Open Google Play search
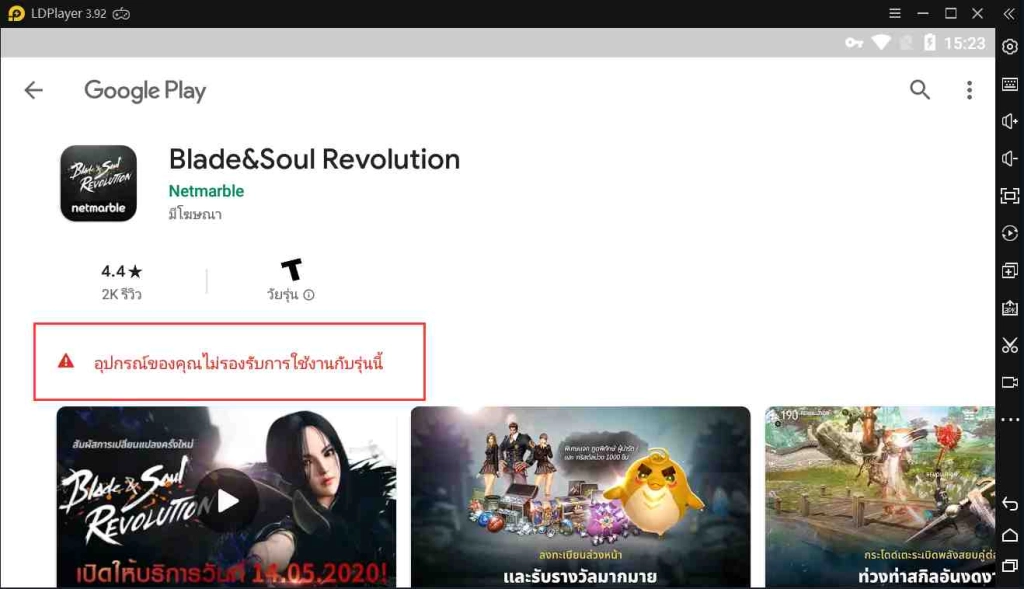Screen dimensions: 1024x589 pyautogui.click(x=920, y=89)
